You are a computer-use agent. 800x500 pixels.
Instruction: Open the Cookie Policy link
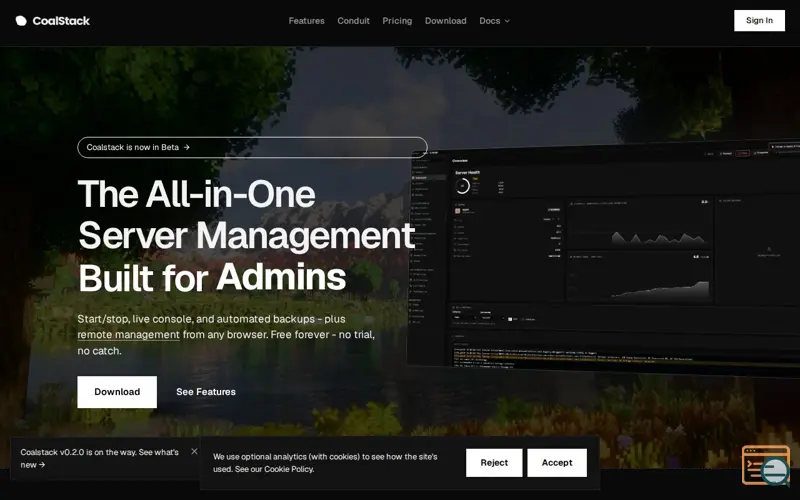(x=288, y=469)
